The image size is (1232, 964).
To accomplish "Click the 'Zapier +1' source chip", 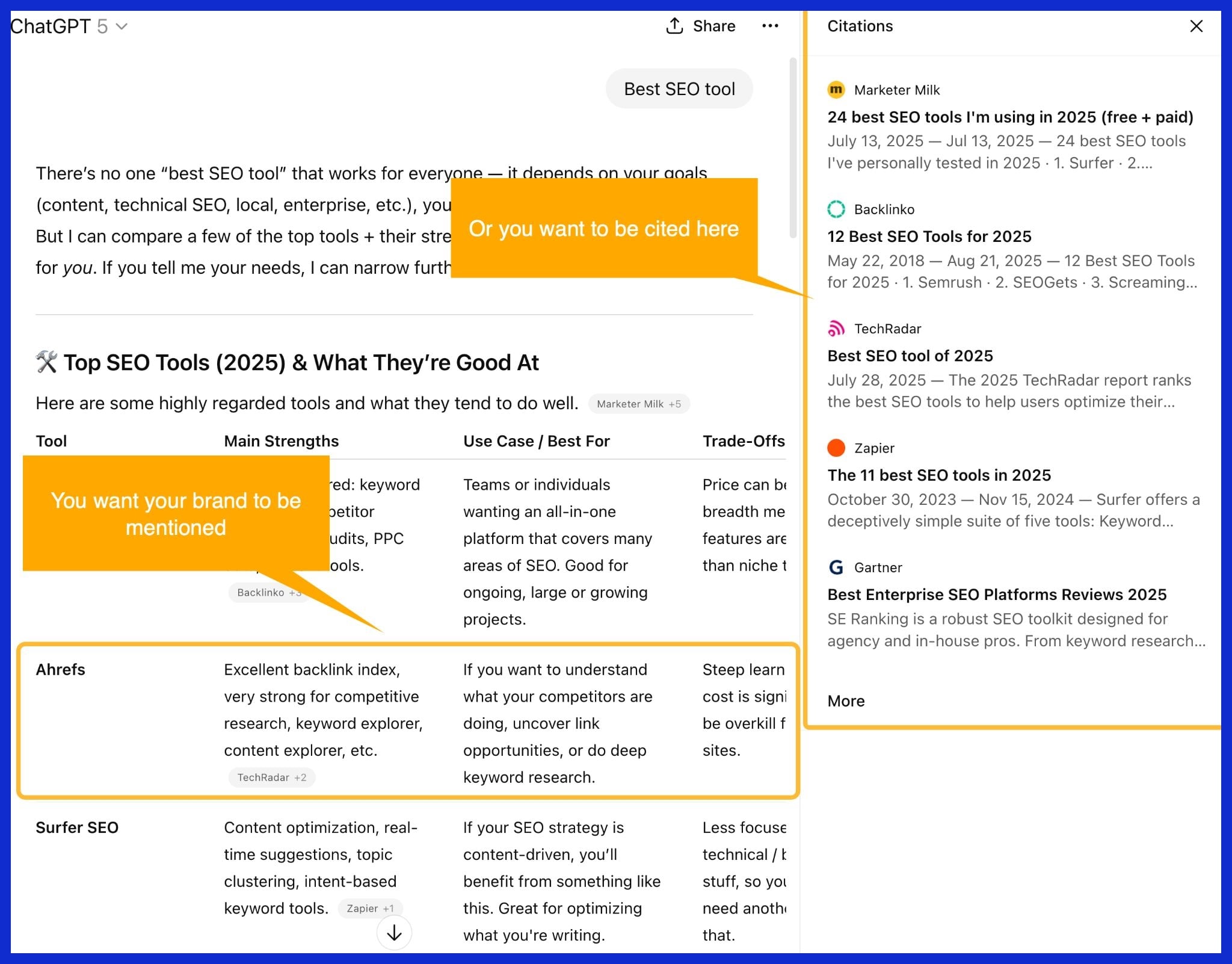I will tap(370, 909).
